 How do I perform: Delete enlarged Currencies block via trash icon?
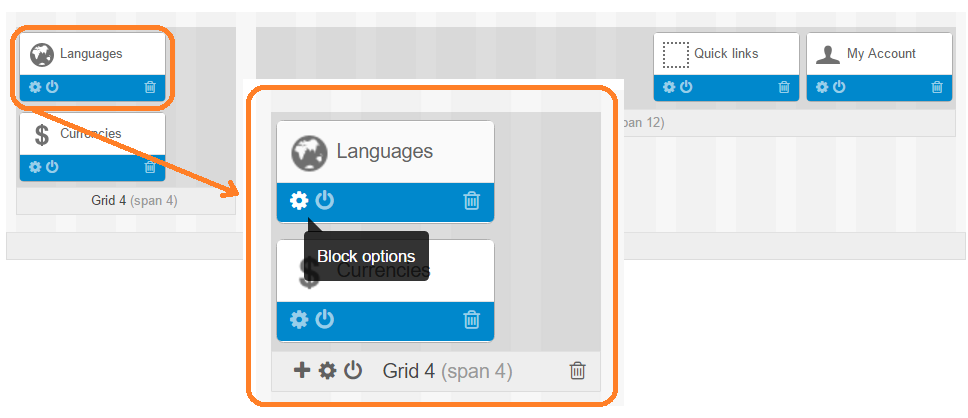(x=472, y=320)
